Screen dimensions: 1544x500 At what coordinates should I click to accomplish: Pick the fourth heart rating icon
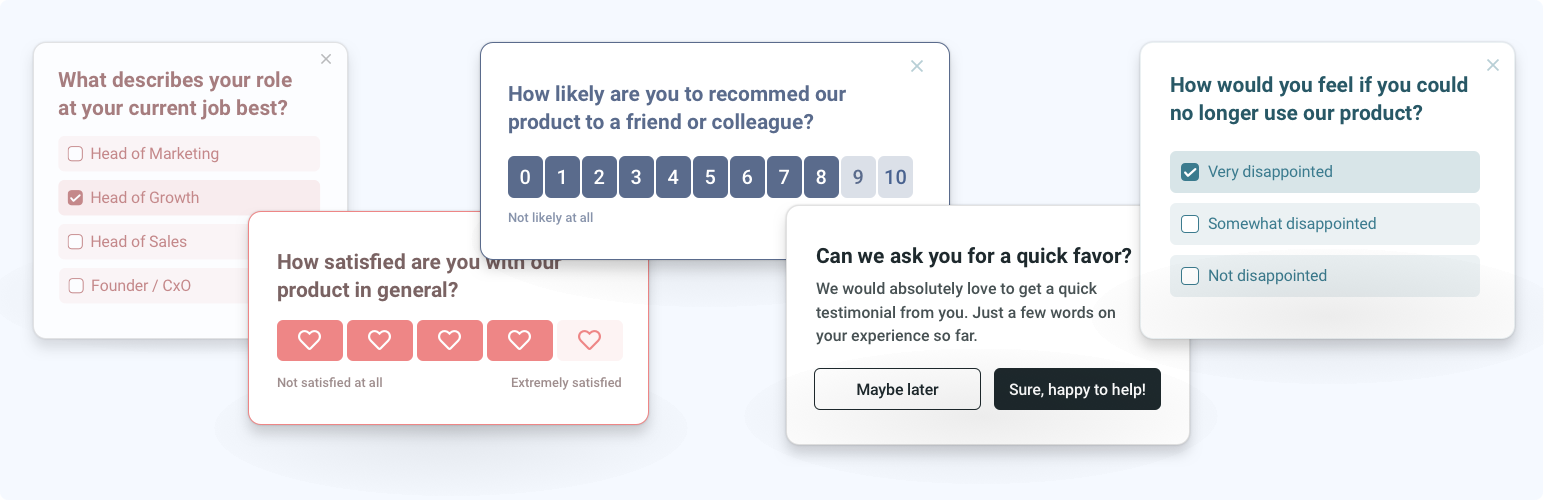pos(519,340)
